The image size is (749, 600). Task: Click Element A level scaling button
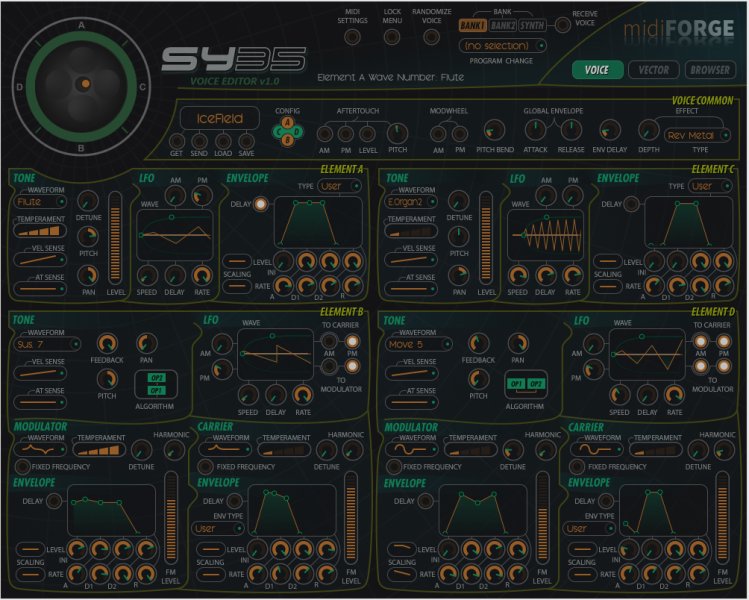[x=237, y=261]
